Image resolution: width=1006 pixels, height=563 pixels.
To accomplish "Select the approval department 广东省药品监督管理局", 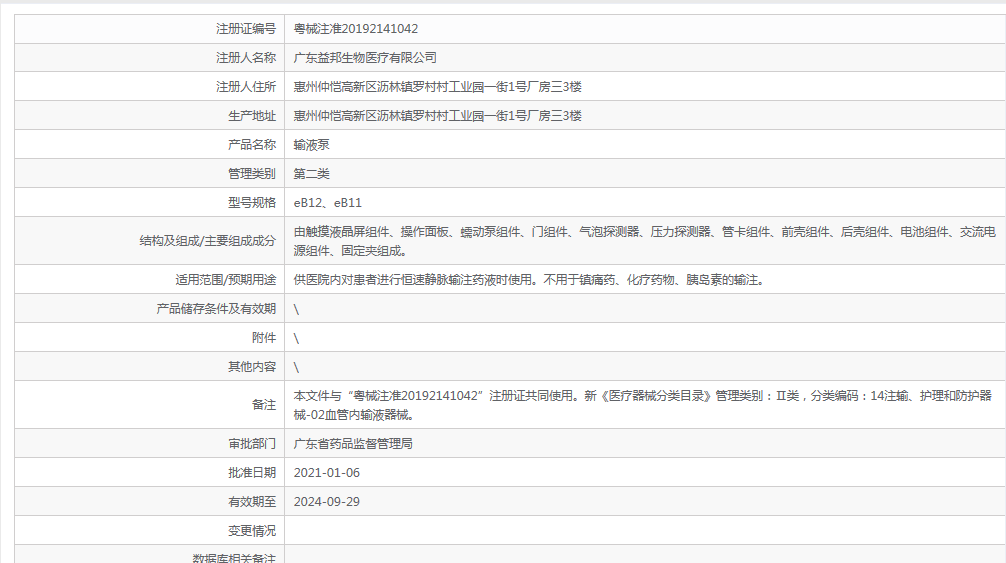I will [353, 444].
